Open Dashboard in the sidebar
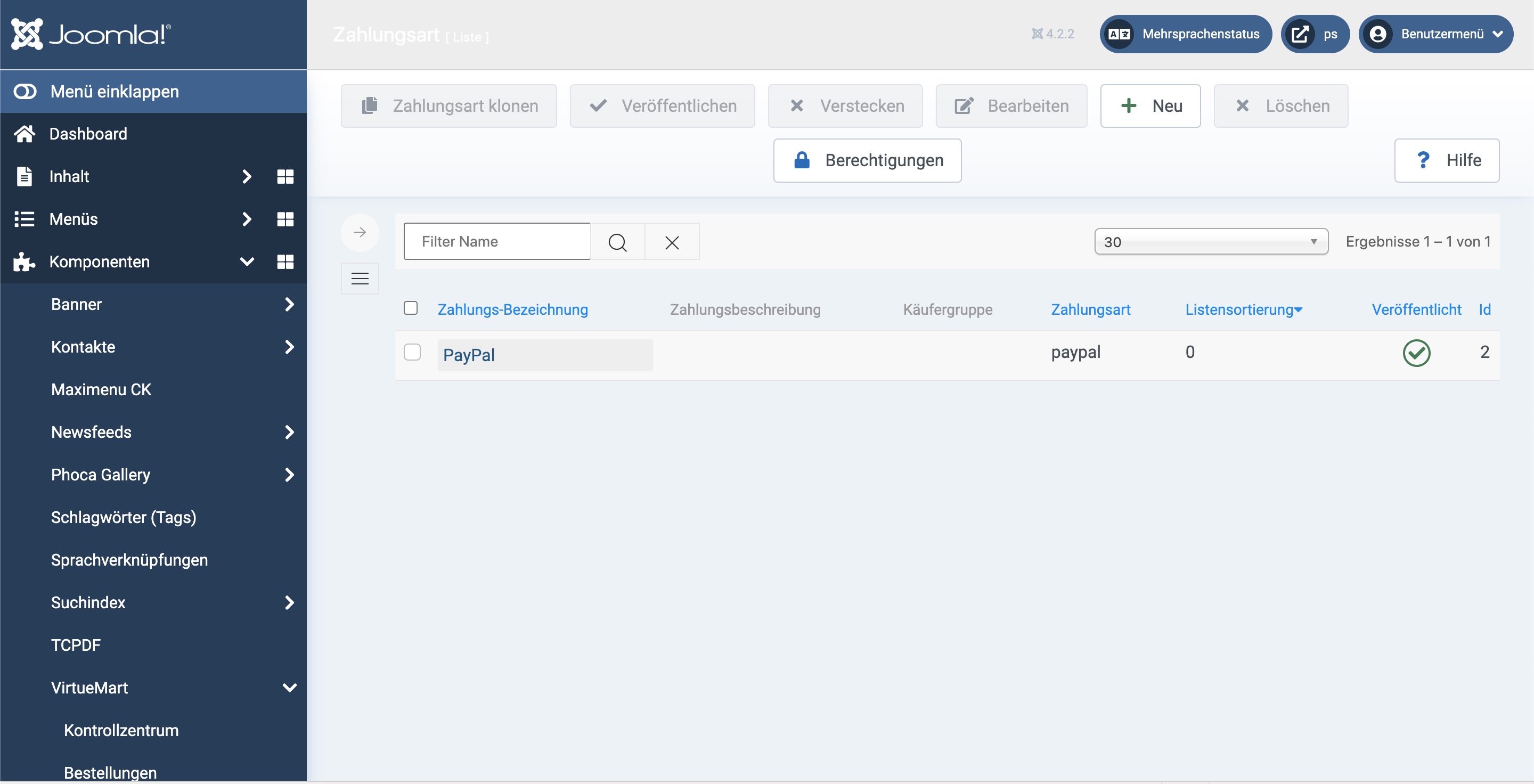1534x784 pixels. point(87,134)
